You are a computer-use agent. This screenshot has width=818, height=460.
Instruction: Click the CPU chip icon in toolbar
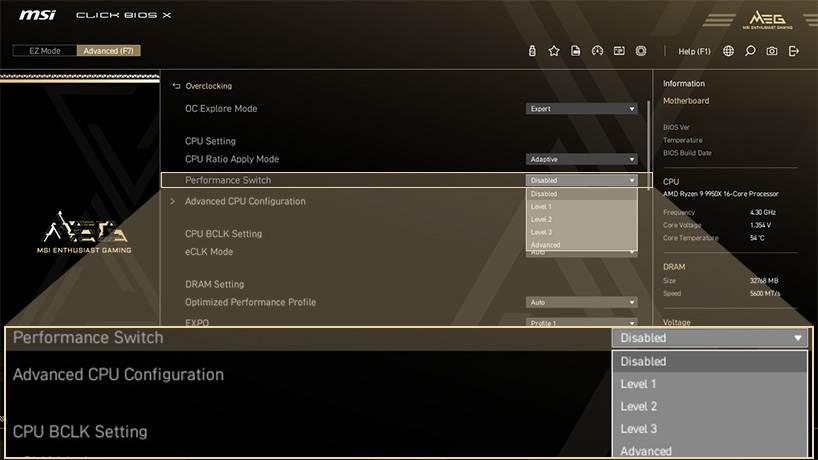point(641,51)
